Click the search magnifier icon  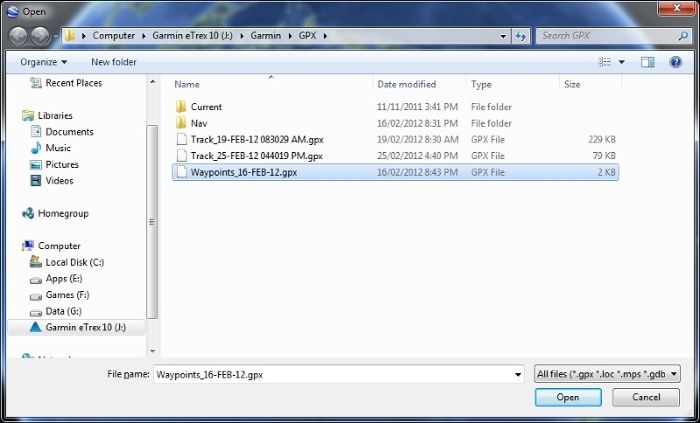pos(683,36)
